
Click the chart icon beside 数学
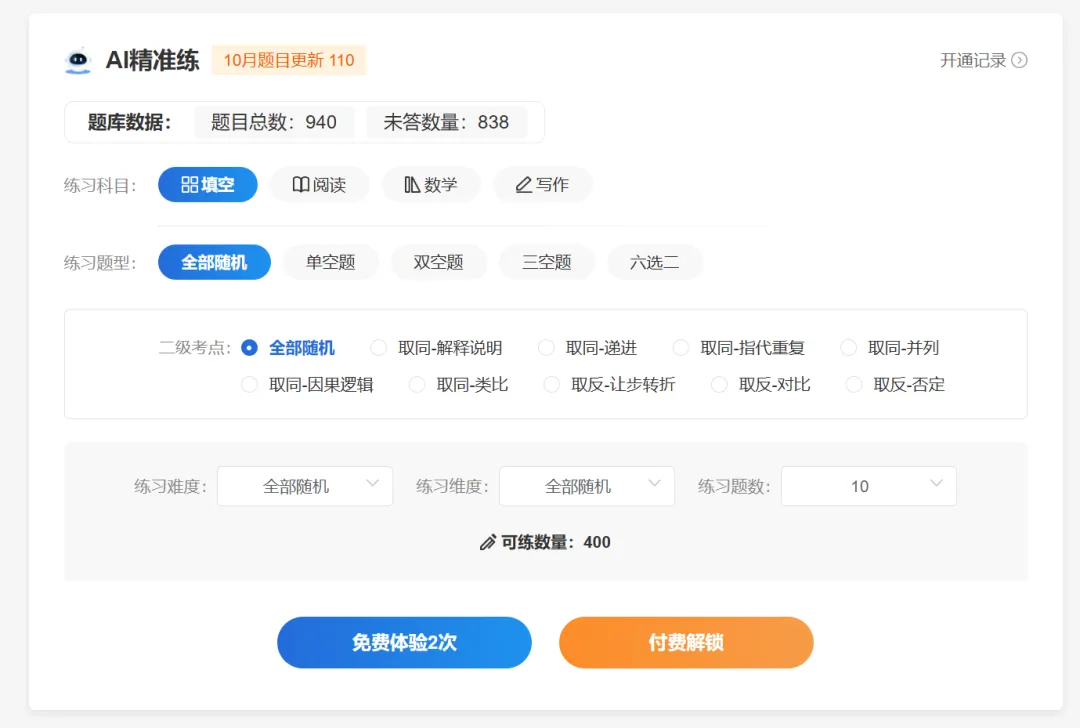413,184
